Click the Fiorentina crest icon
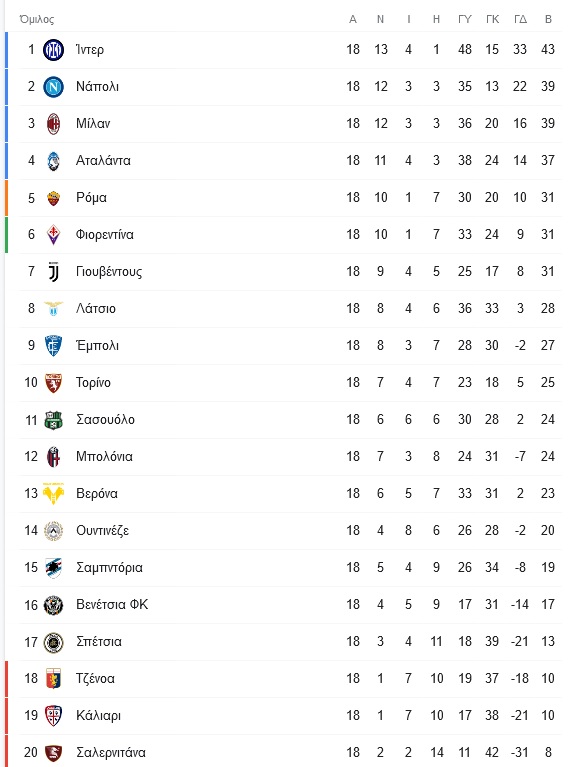 click(53, 235)
